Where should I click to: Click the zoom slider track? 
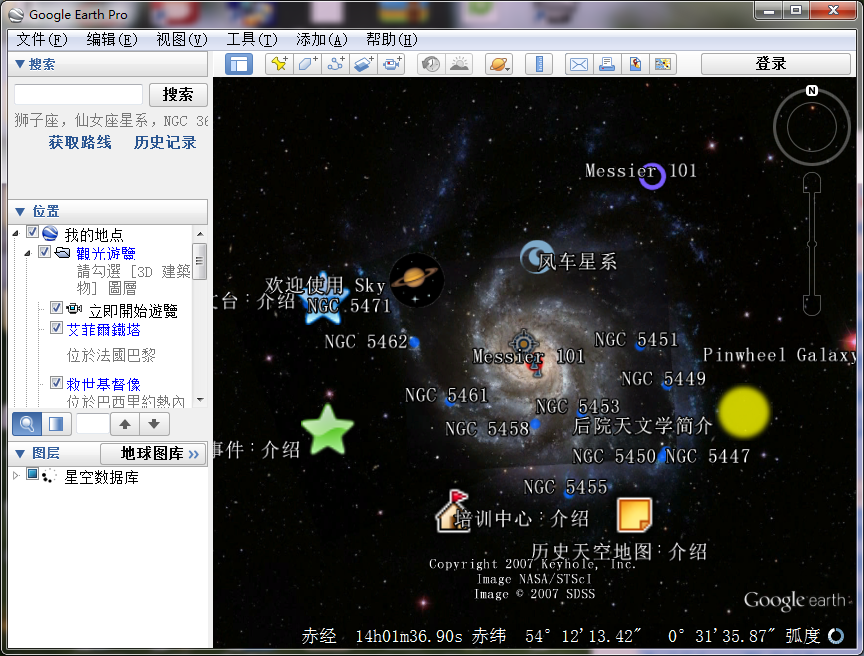coord(812,244)
